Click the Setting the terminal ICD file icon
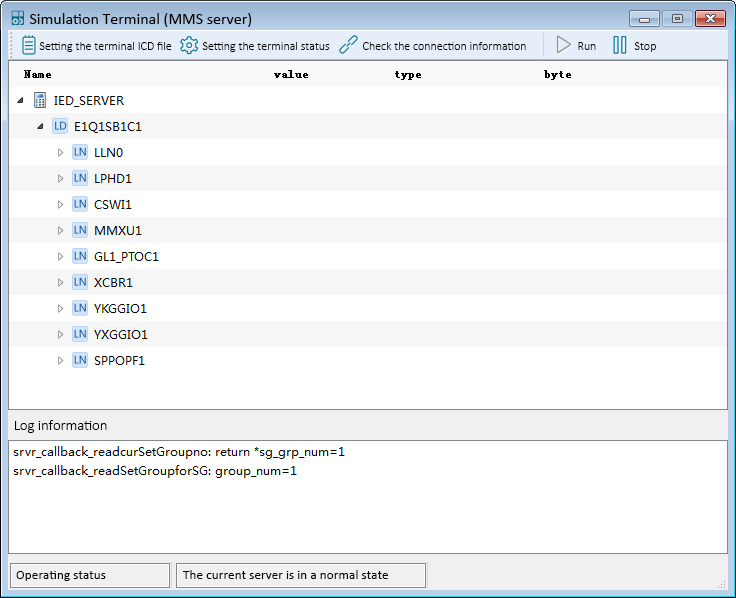The height and width of the screenshot is (598, 736). tap(28, 45)
